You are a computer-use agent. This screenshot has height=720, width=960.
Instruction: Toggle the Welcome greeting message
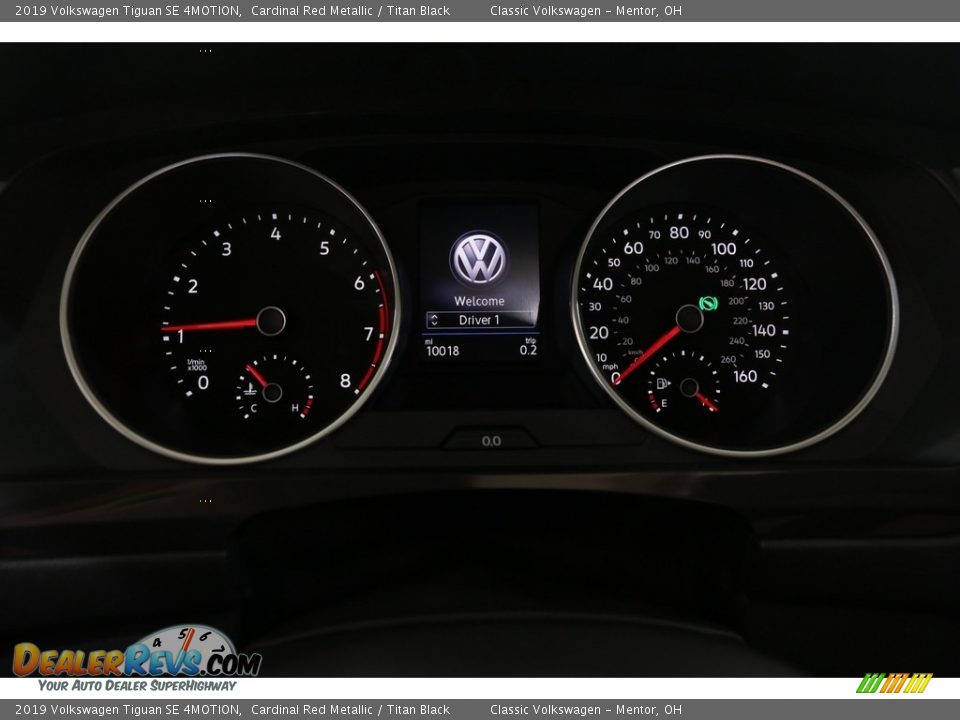pyautogui.click(x=479, y=300)
